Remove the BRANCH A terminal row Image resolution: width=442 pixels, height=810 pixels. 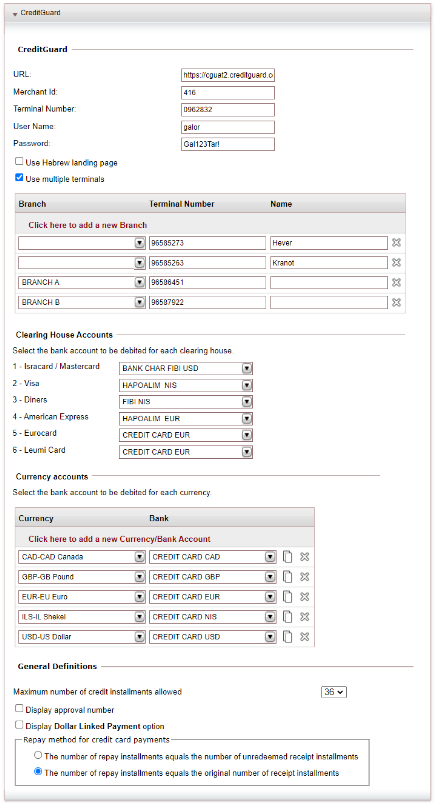click(x=396, y=283)
